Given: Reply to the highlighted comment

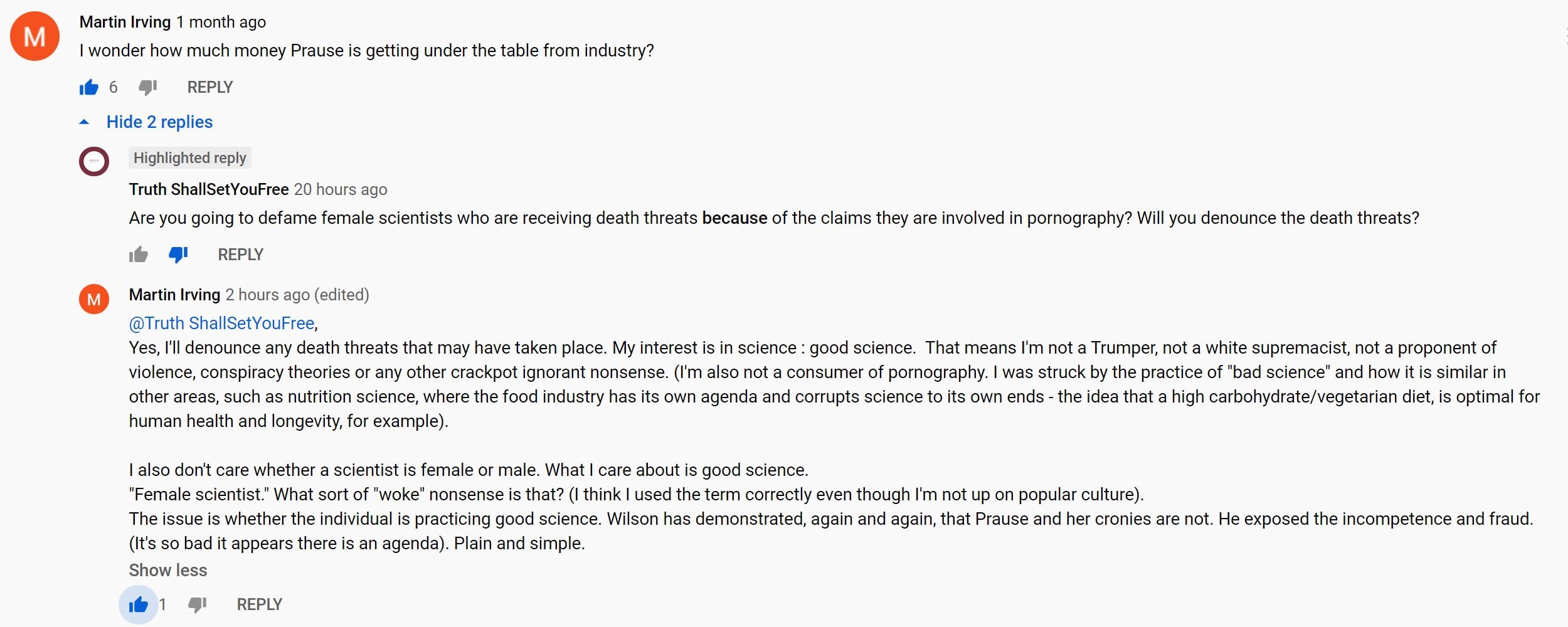Looking at the screenshot, I should (x=240, y=255).
